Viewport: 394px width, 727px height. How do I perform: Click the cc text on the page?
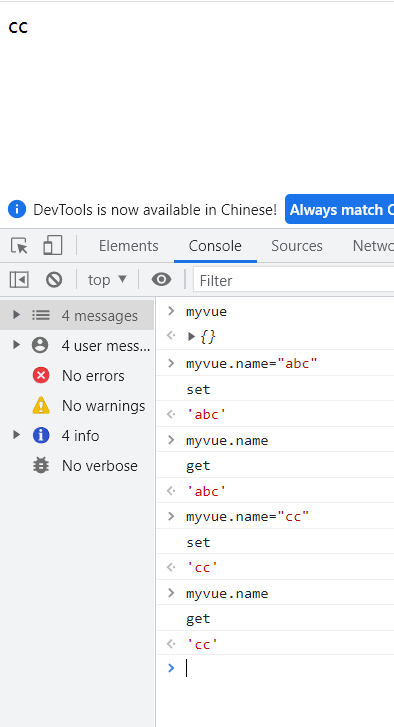[x=18, y=27]
